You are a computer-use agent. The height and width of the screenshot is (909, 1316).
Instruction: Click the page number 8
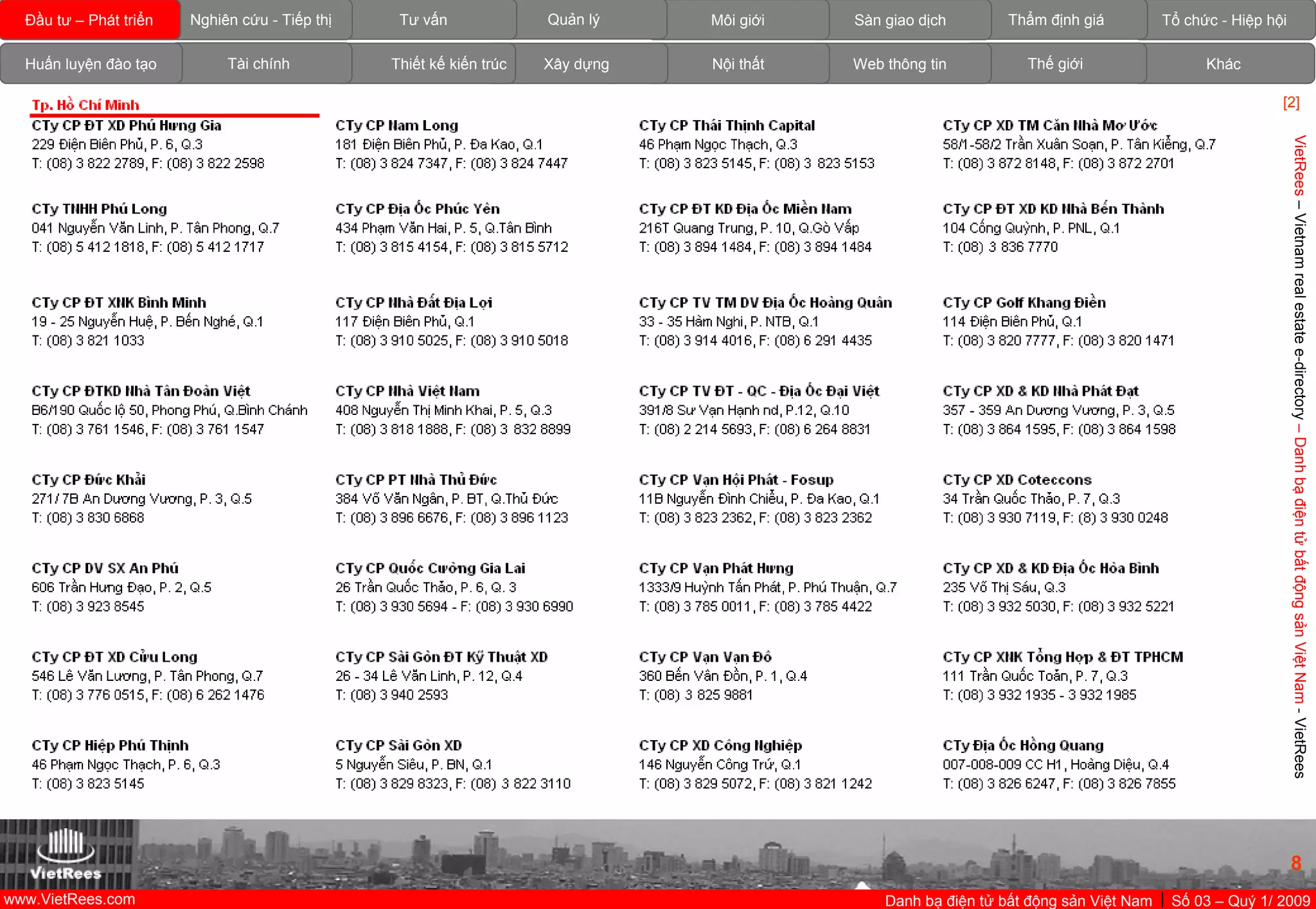click(1296, 863)
